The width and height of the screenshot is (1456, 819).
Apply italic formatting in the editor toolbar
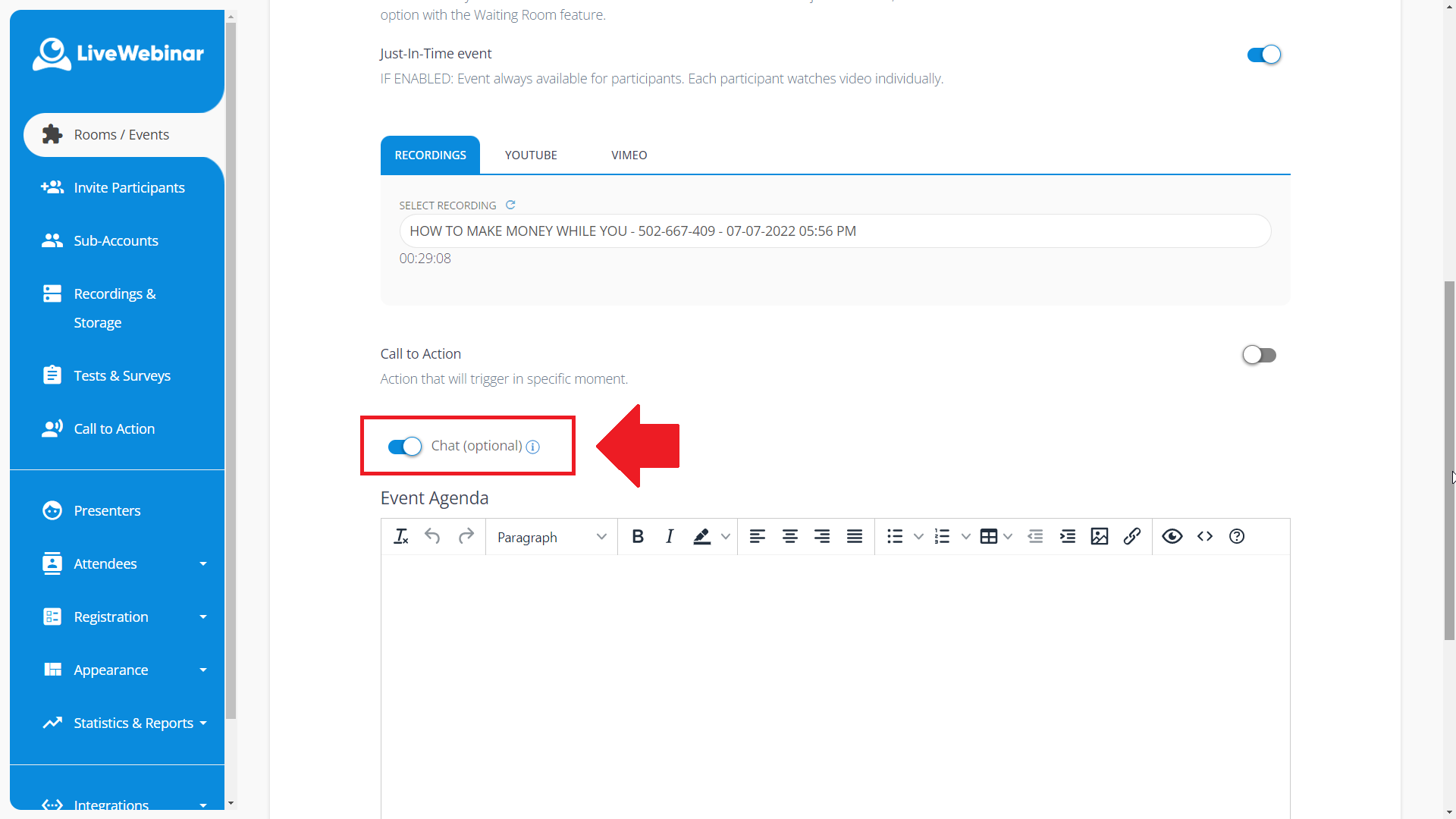(669, 536)
